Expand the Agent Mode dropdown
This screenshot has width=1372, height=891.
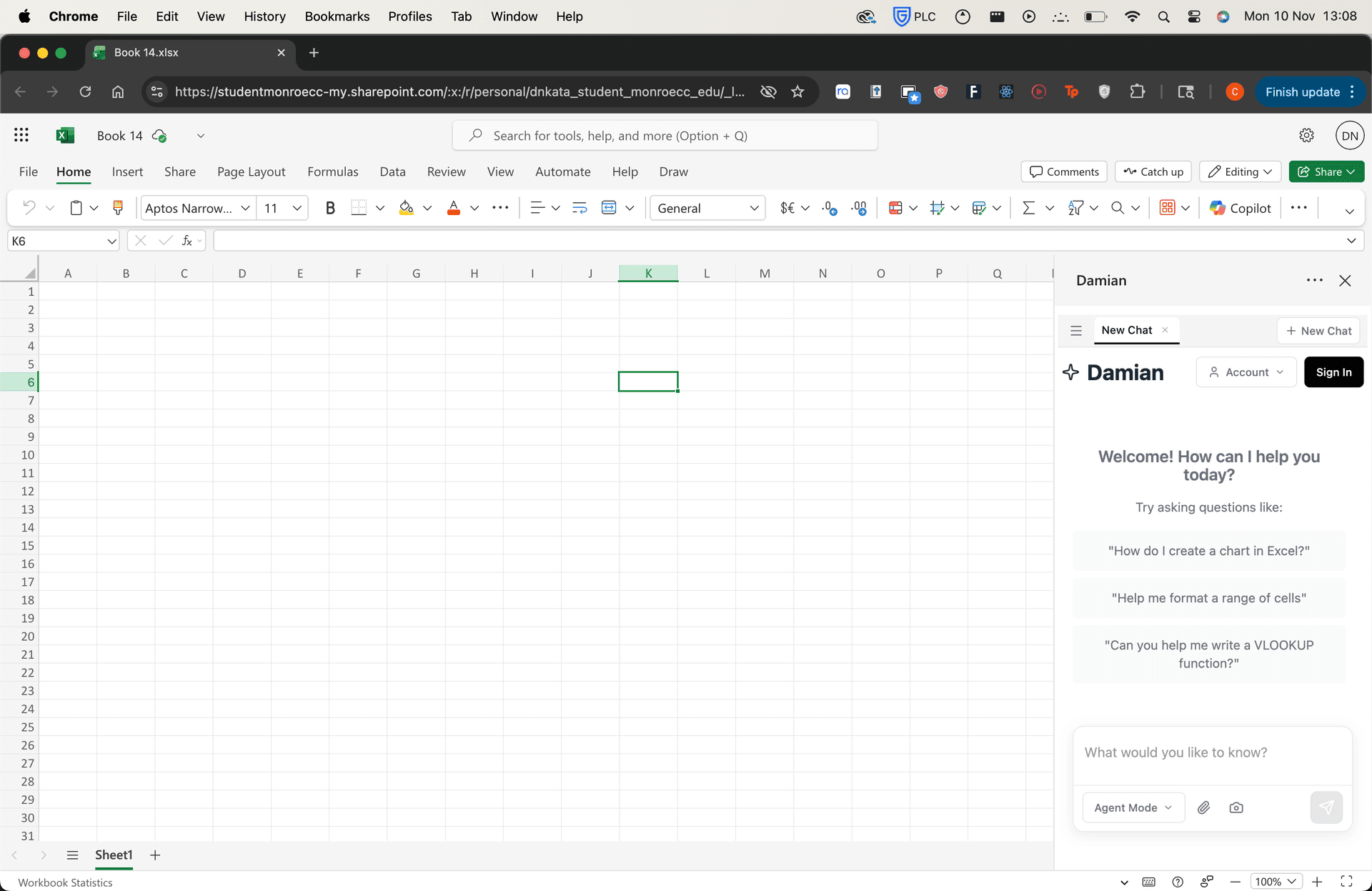pyautogui.click(x=1133, y=807)
